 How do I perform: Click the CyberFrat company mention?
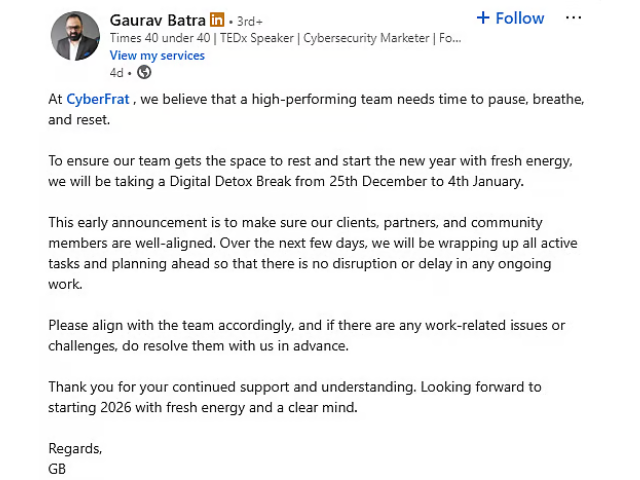[x=99, y=98]
